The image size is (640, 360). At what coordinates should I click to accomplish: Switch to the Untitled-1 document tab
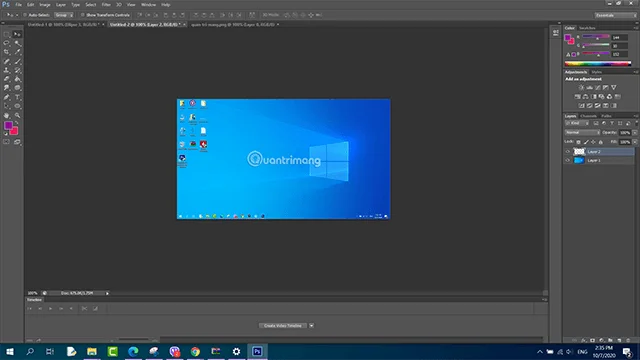coord(63,24)
